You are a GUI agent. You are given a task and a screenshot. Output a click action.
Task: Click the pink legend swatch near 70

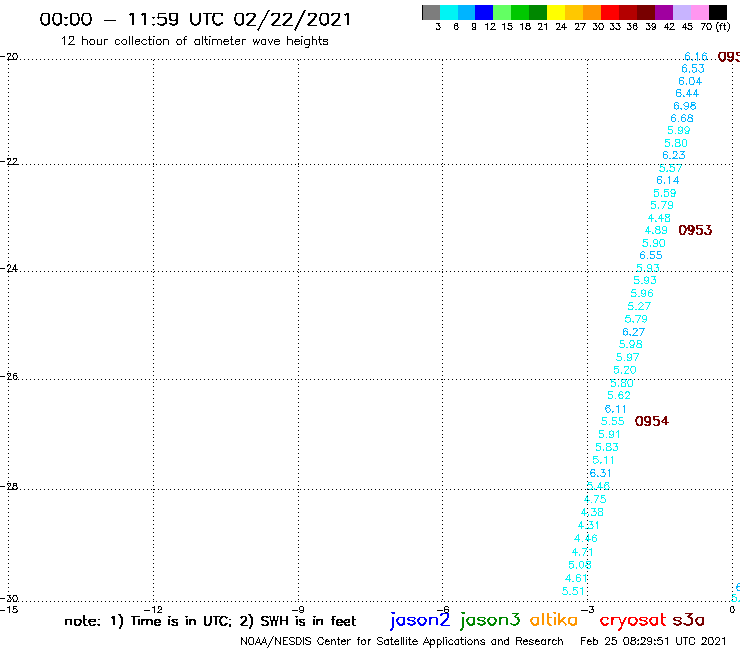pos(700,12)
